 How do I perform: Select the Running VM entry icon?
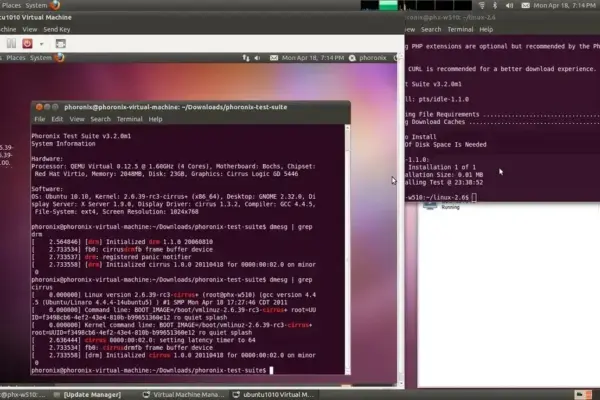coord(430,206)
